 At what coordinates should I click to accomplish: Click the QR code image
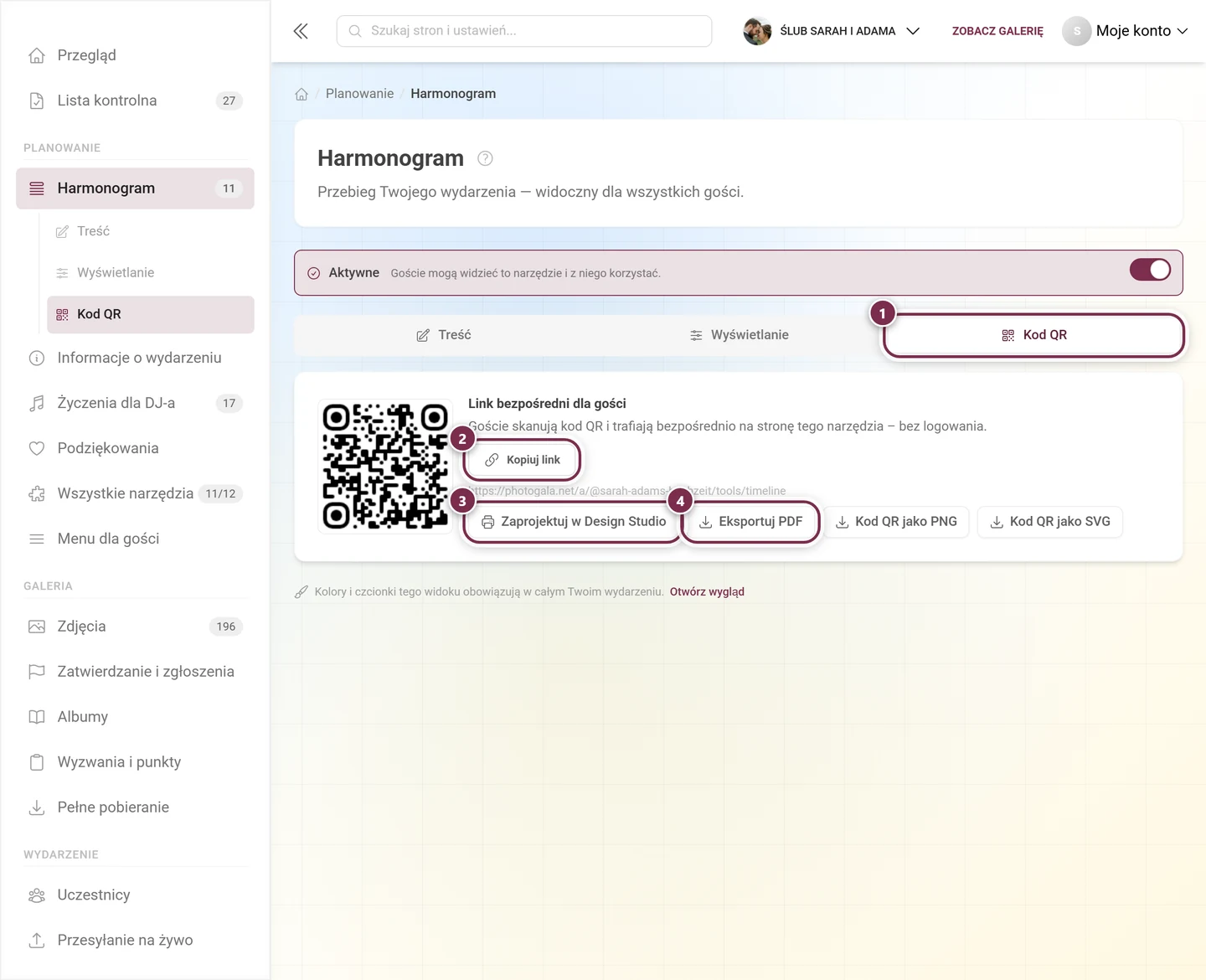coord(385,467)
